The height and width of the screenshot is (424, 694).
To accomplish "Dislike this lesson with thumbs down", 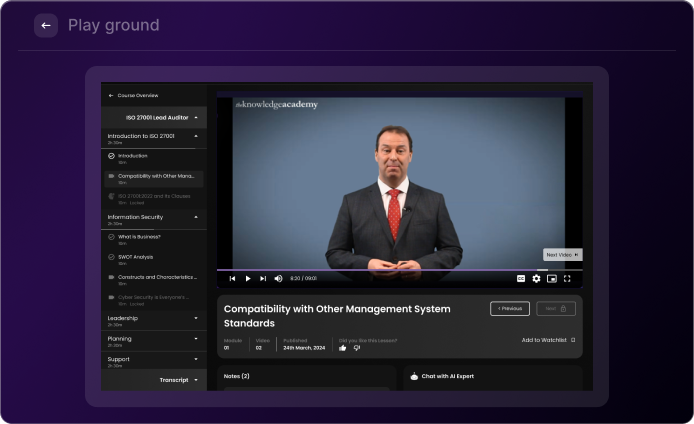I will point(357,348).
